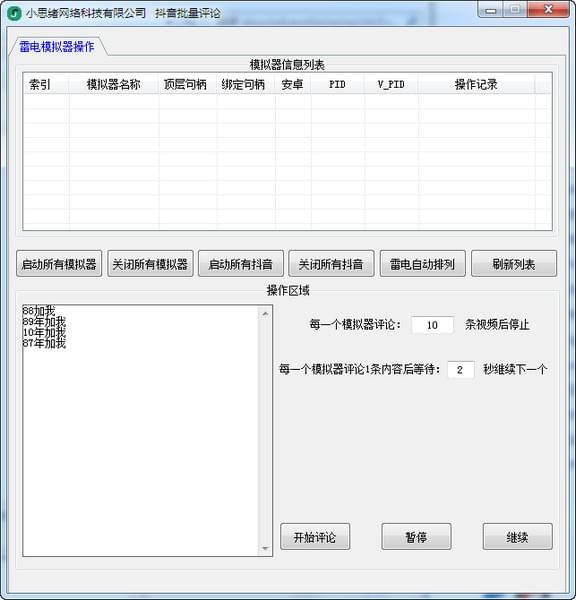Click the comment box scroll down arrow
576x600 pixels.
(265, 548)
